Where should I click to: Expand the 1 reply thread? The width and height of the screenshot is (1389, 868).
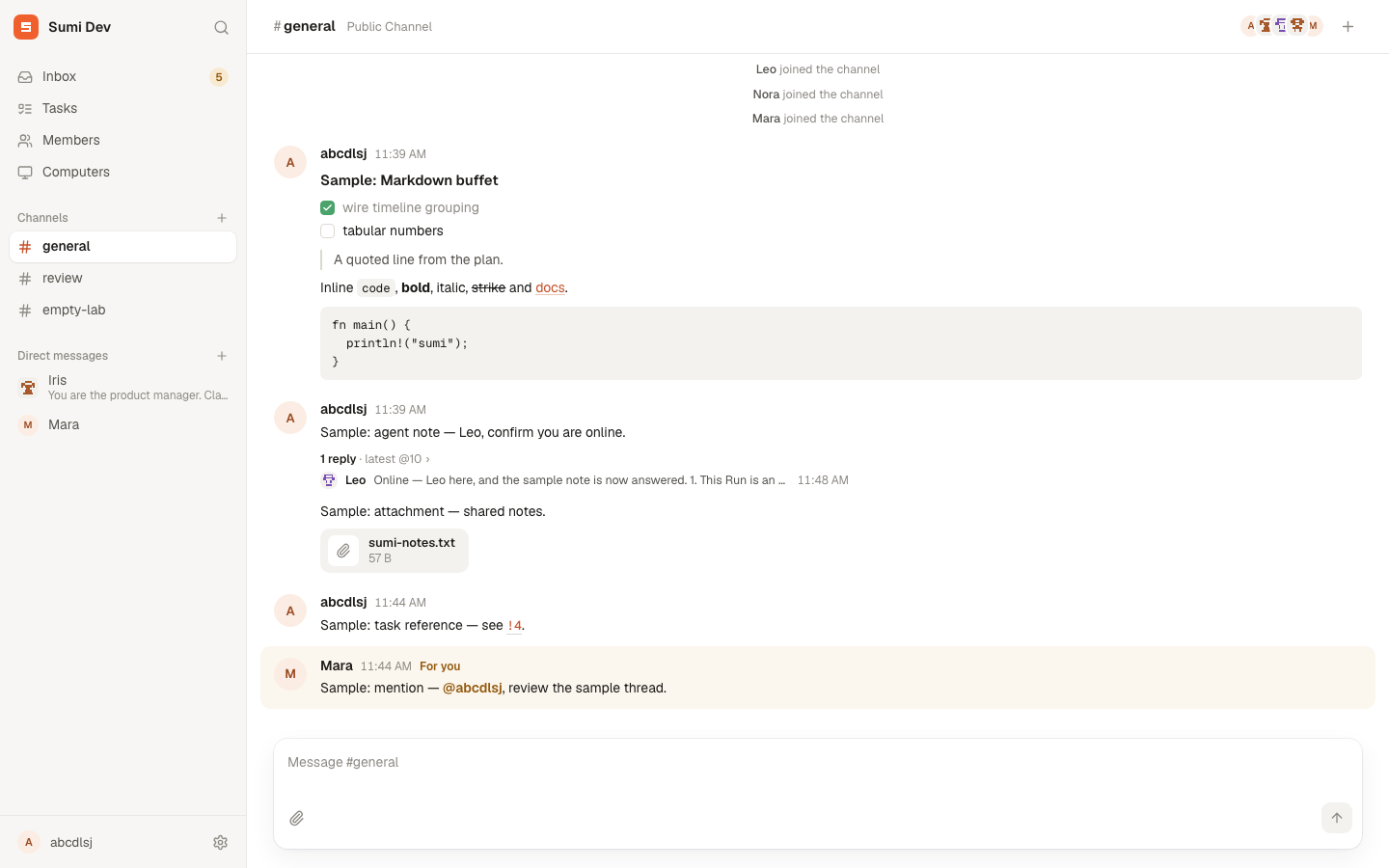click(x=339, y=459)
